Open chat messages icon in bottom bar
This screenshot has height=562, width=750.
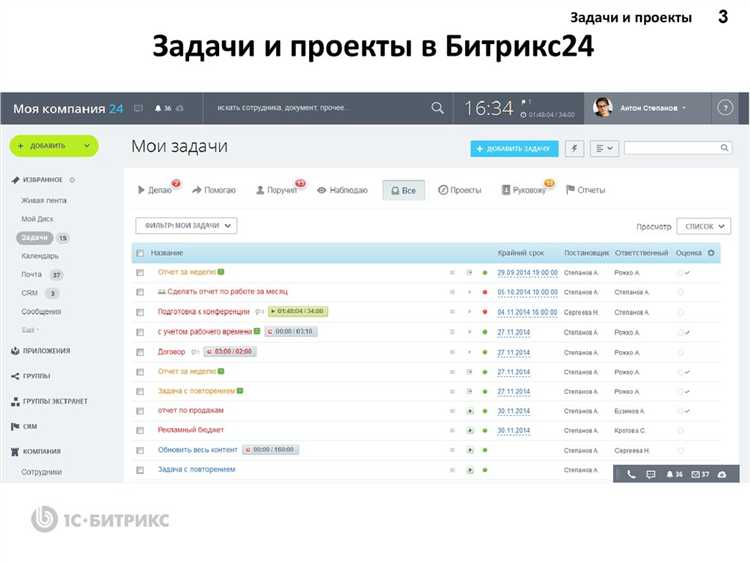click(651, 474)
